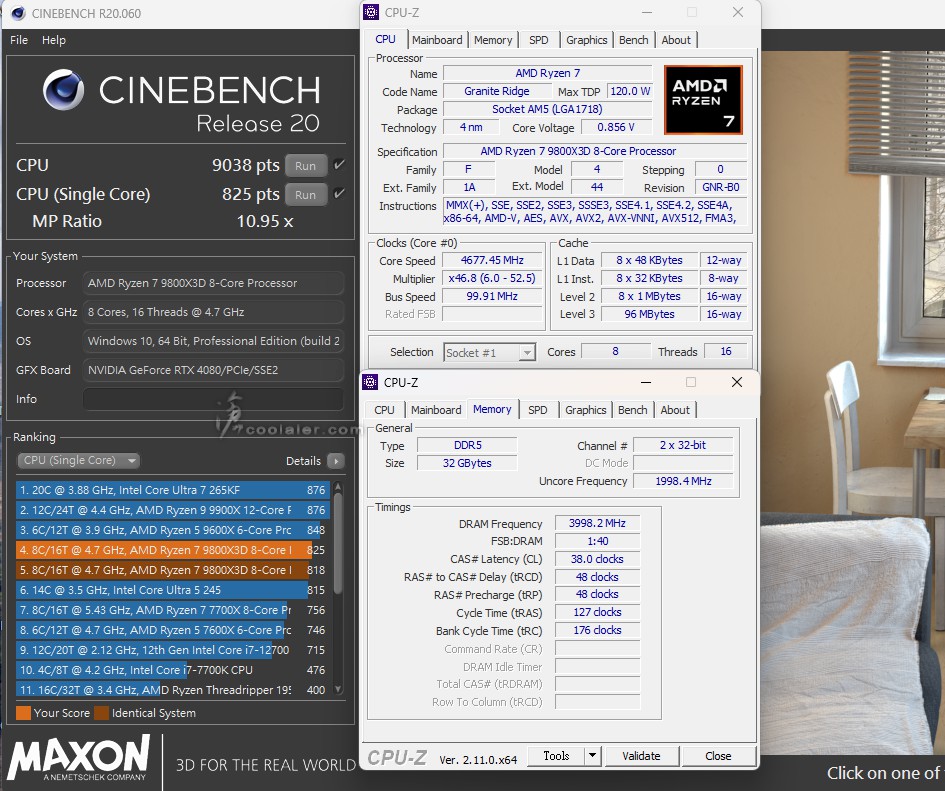Click the brown Identical System legend swatch
This screenshot has height=791, width=945.
[101, 713]
